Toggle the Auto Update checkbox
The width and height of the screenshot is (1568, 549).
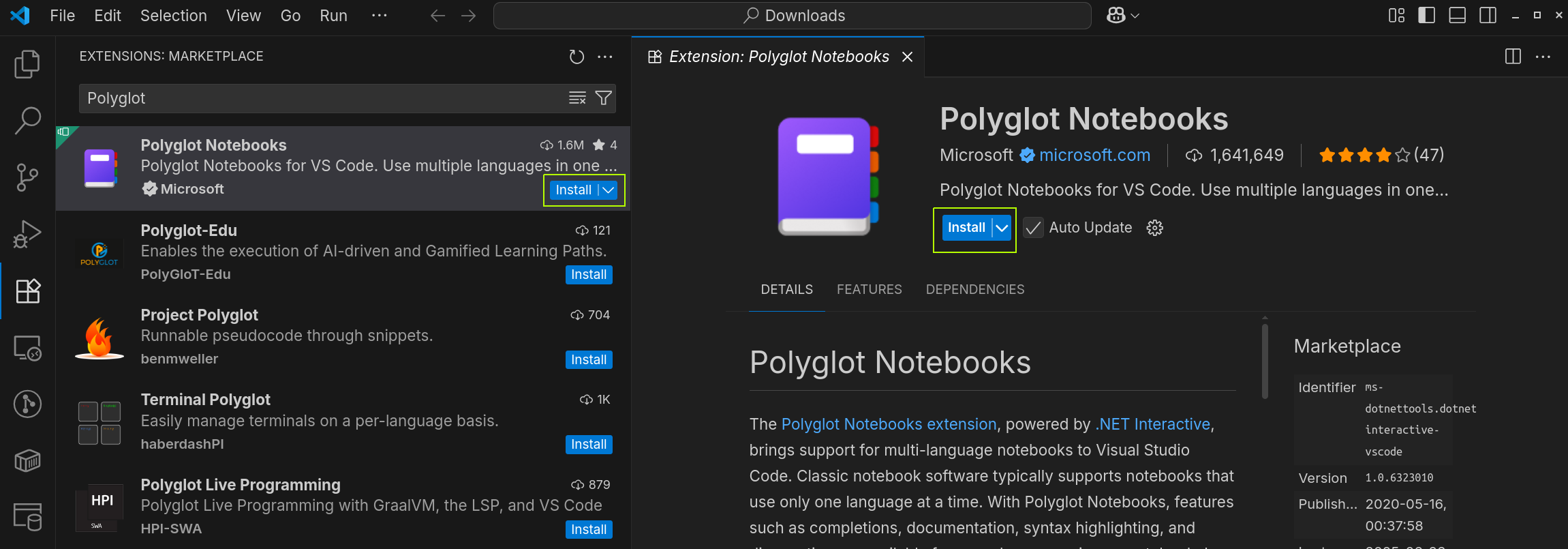1033,228
